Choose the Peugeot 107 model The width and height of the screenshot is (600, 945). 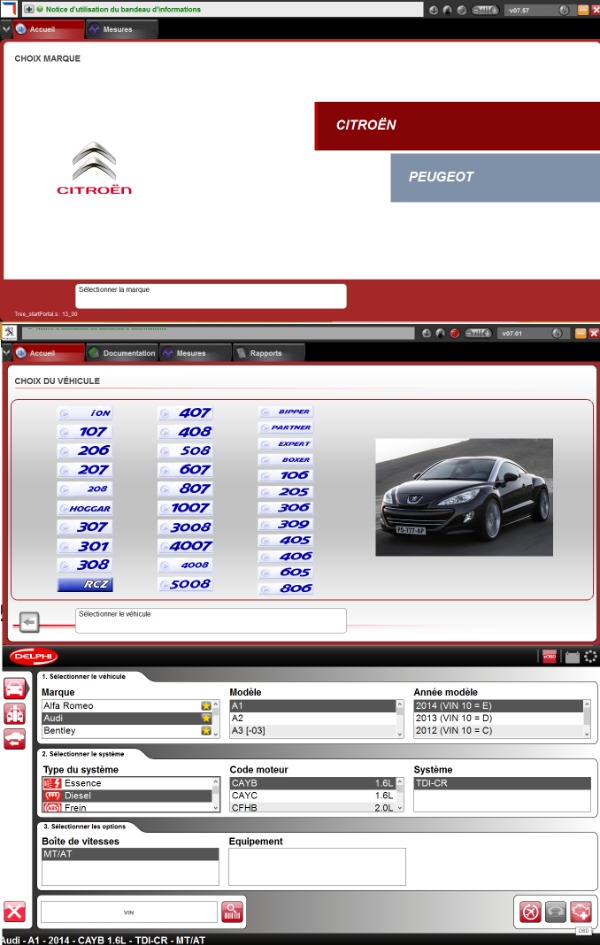[x=85, y=432]
